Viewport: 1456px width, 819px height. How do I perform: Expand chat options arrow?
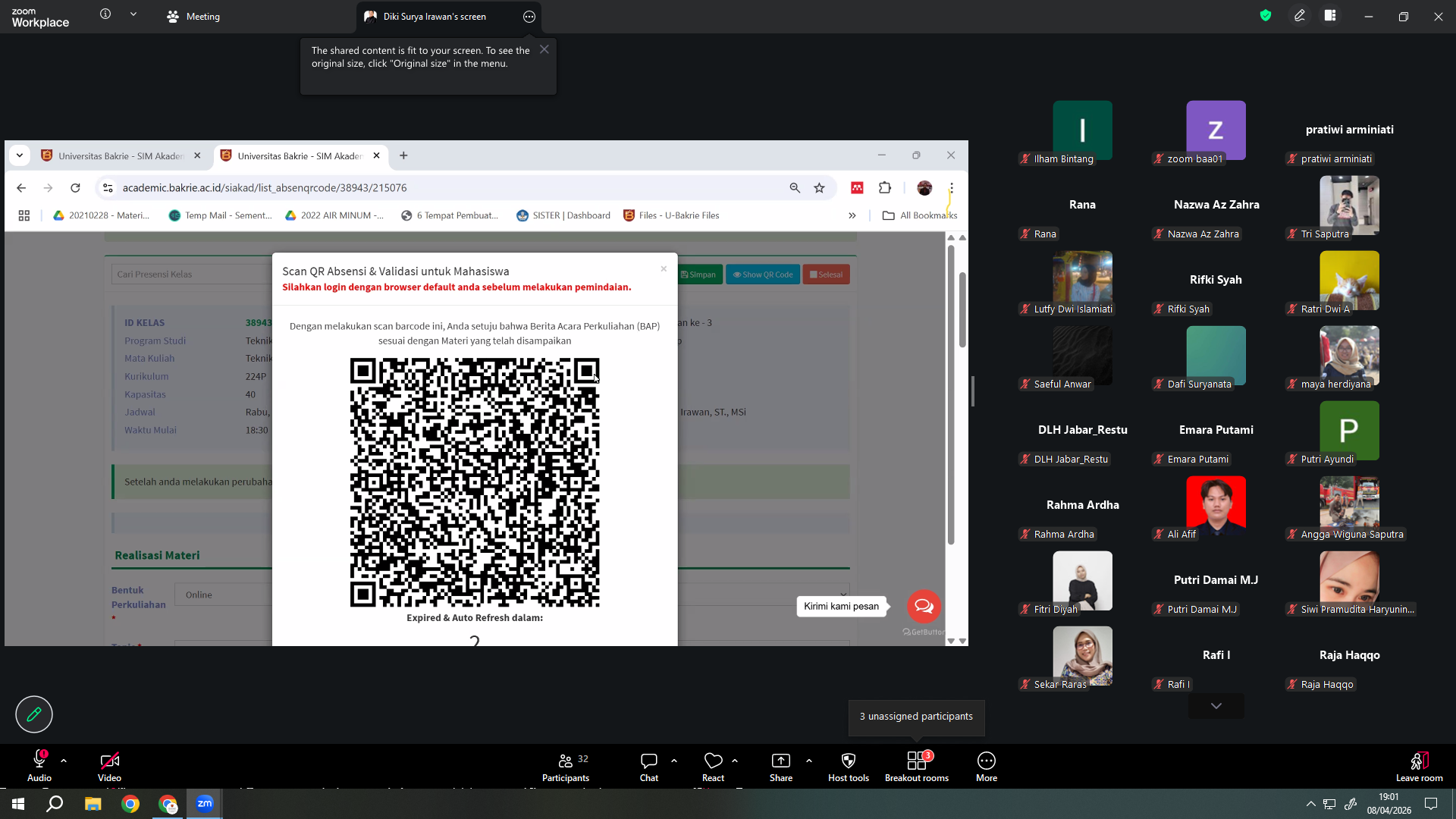point(674,761)
